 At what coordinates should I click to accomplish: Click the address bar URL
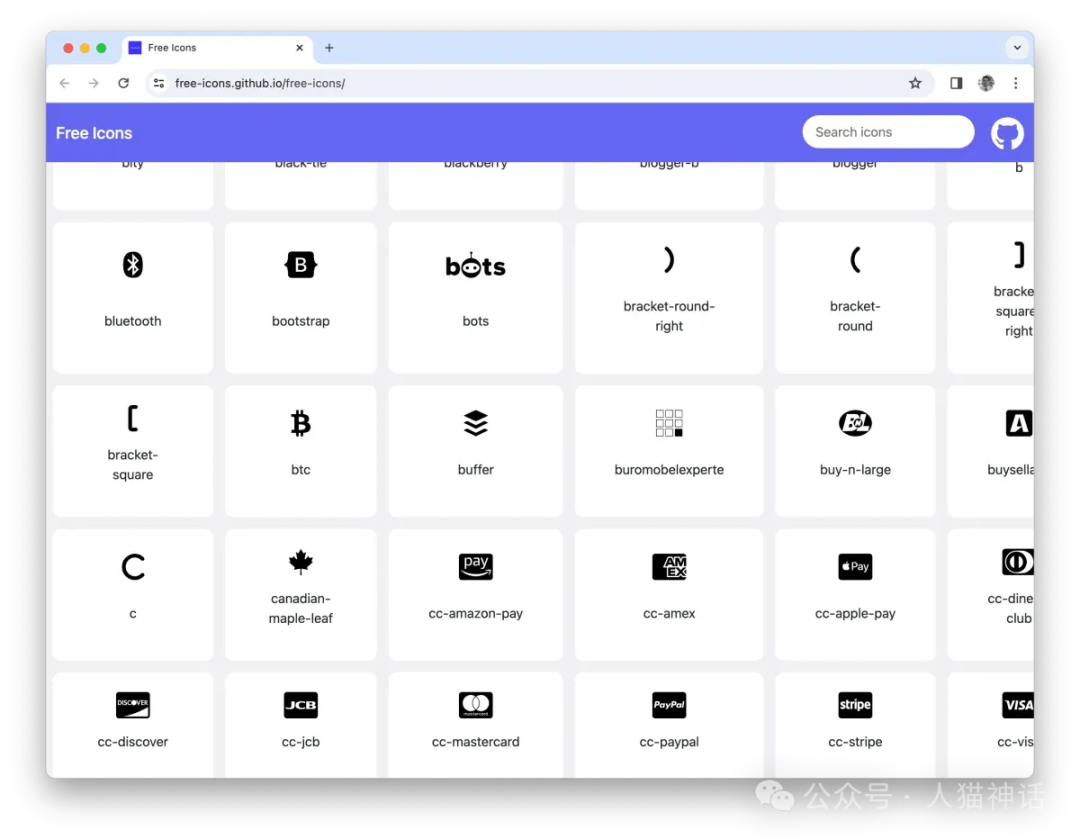pos(260,83)
